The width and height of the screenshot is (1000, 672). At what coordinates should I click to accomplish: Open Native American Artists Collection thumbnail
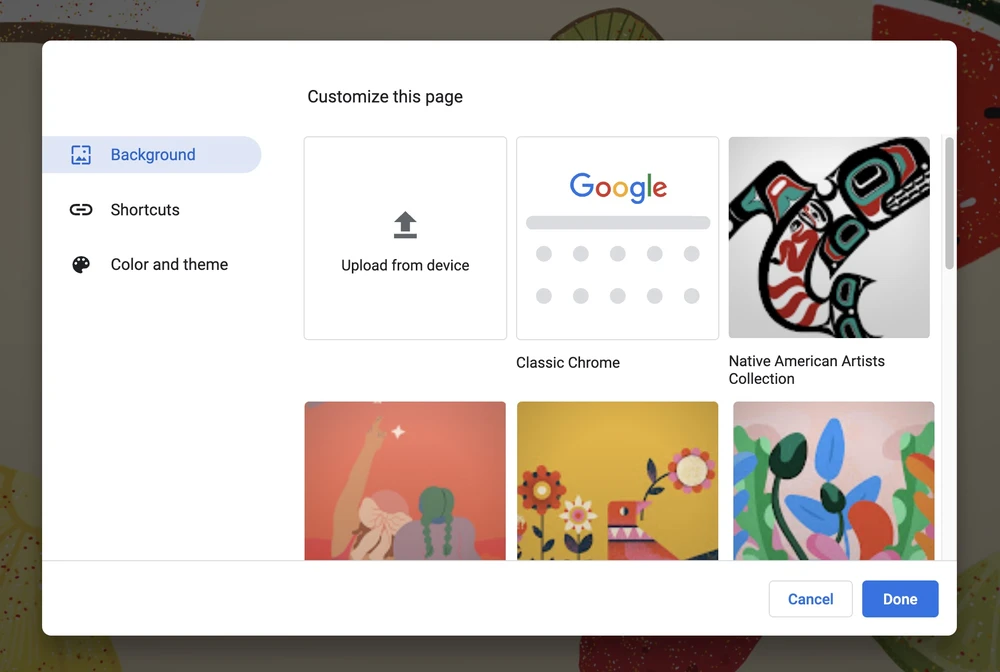[829, 237]
